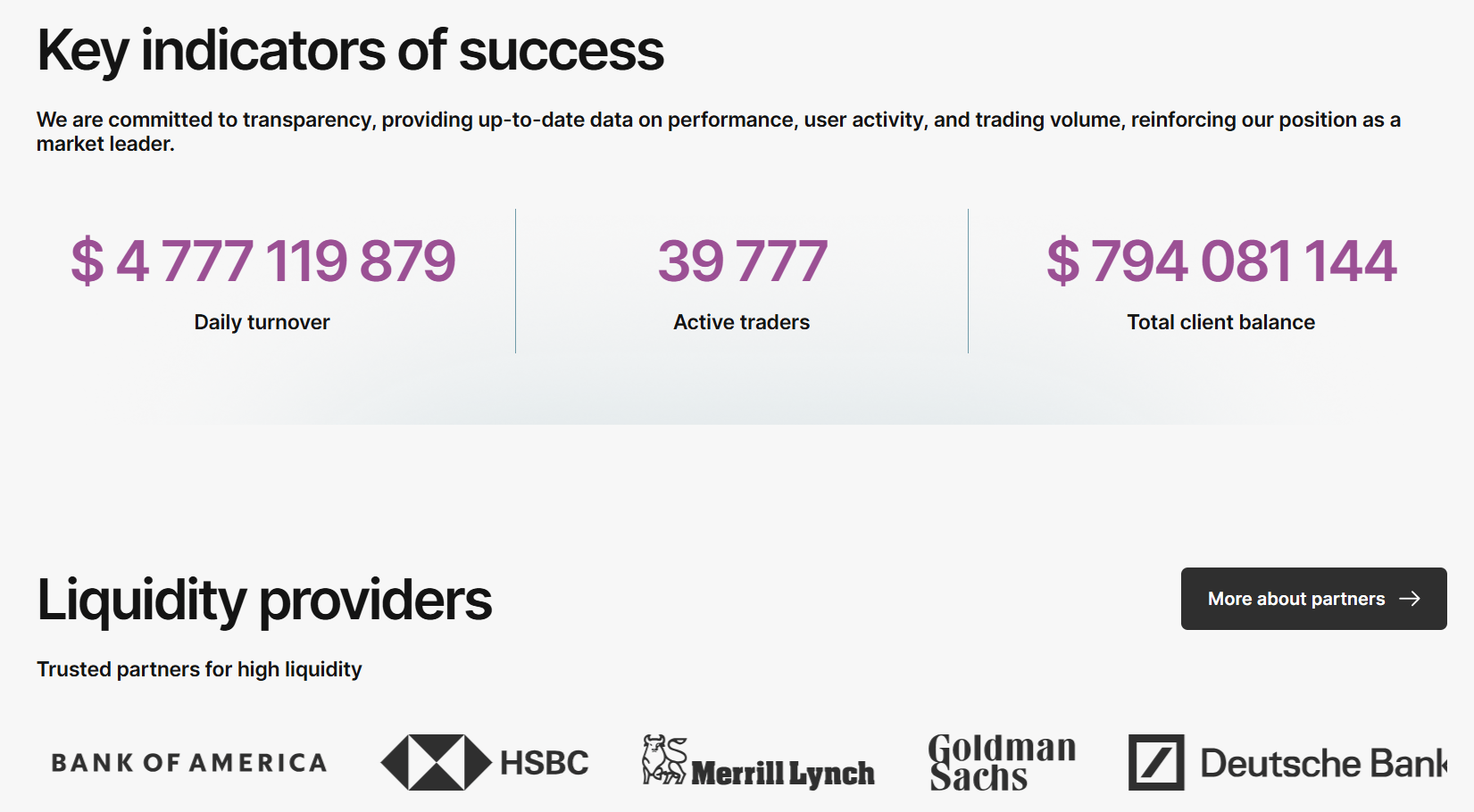Click the Key indicators of success heading
This screenshot has height=812, width=1474.
click(x=350, y=51)
